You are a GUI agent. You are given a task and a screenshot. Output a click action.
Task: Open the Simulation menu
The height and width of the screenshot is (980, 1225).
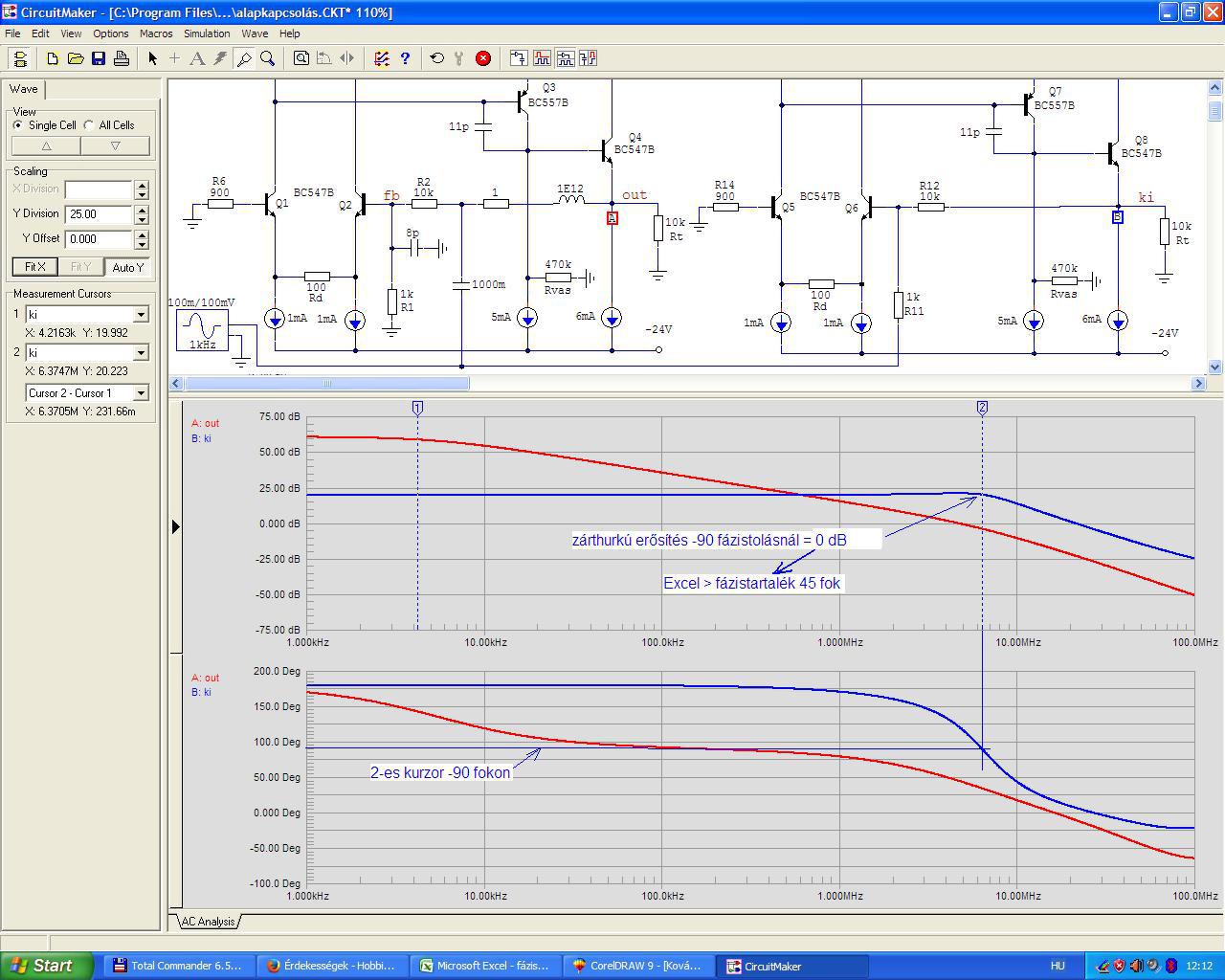206,33
